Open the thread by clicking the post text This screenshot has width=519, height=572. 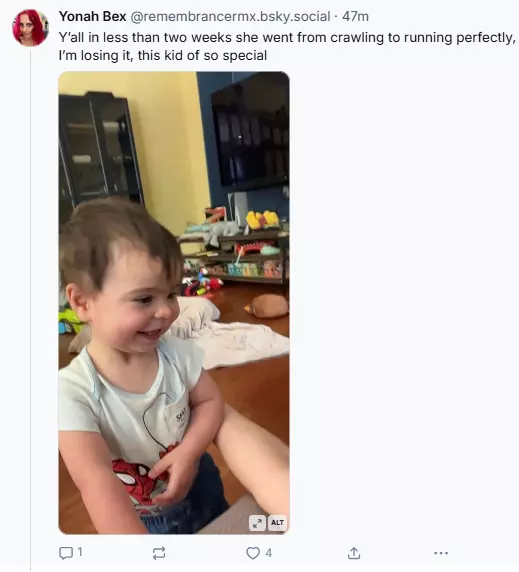point(287,46)
